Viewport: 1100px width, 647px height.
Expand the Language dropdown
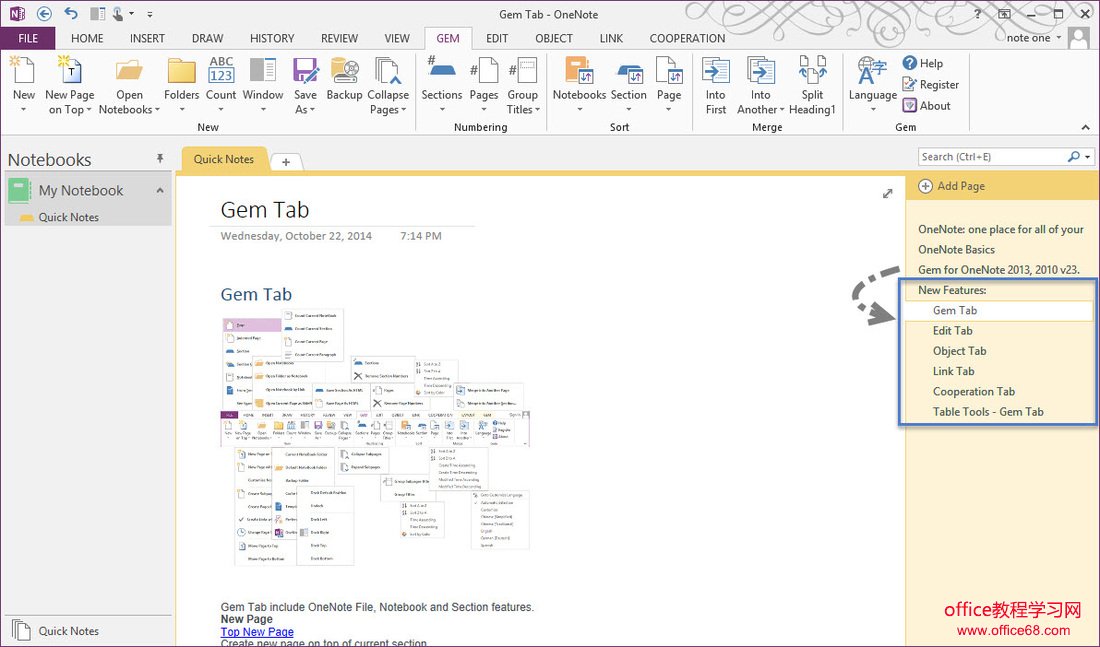[x=873, y=109]
